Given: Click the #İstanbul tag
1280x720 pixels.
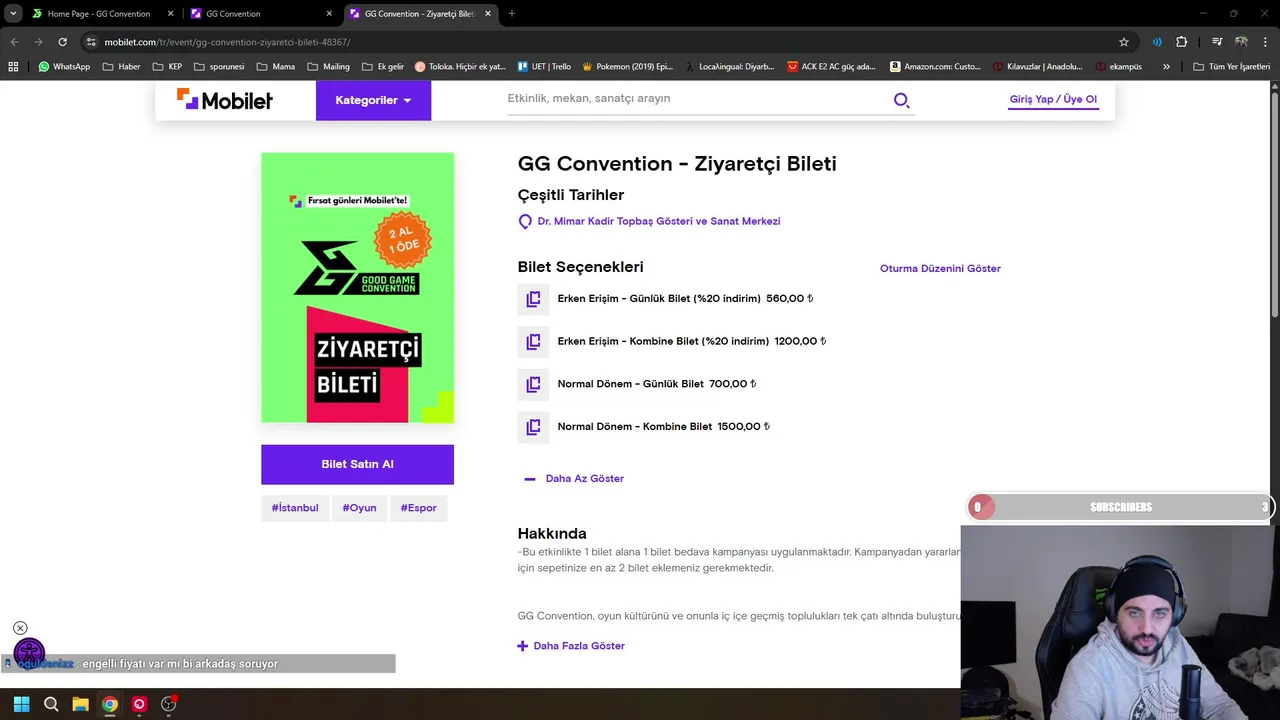Looking at the screenshot, I should (295, 508).
